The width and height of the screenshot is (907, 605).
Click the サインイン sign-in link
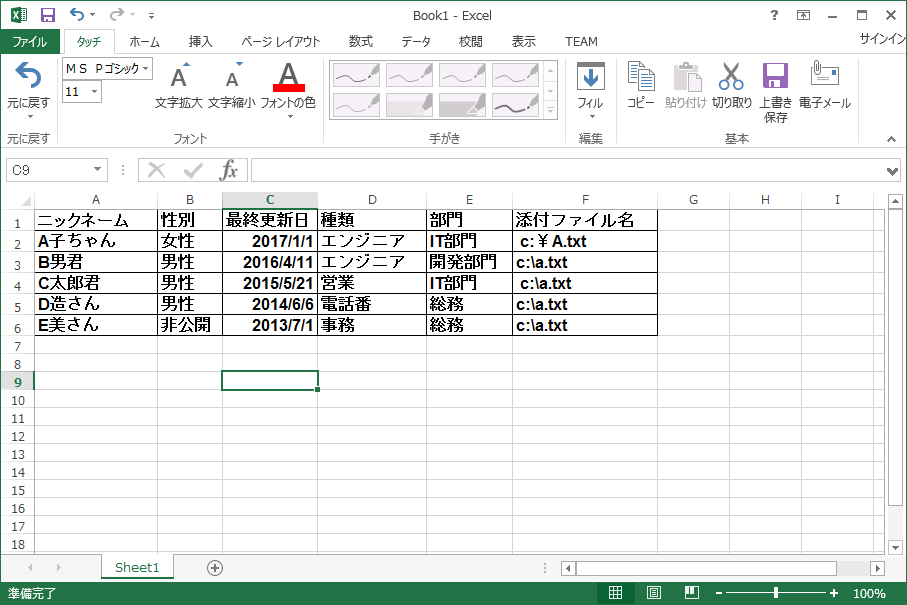click(883, 39)
